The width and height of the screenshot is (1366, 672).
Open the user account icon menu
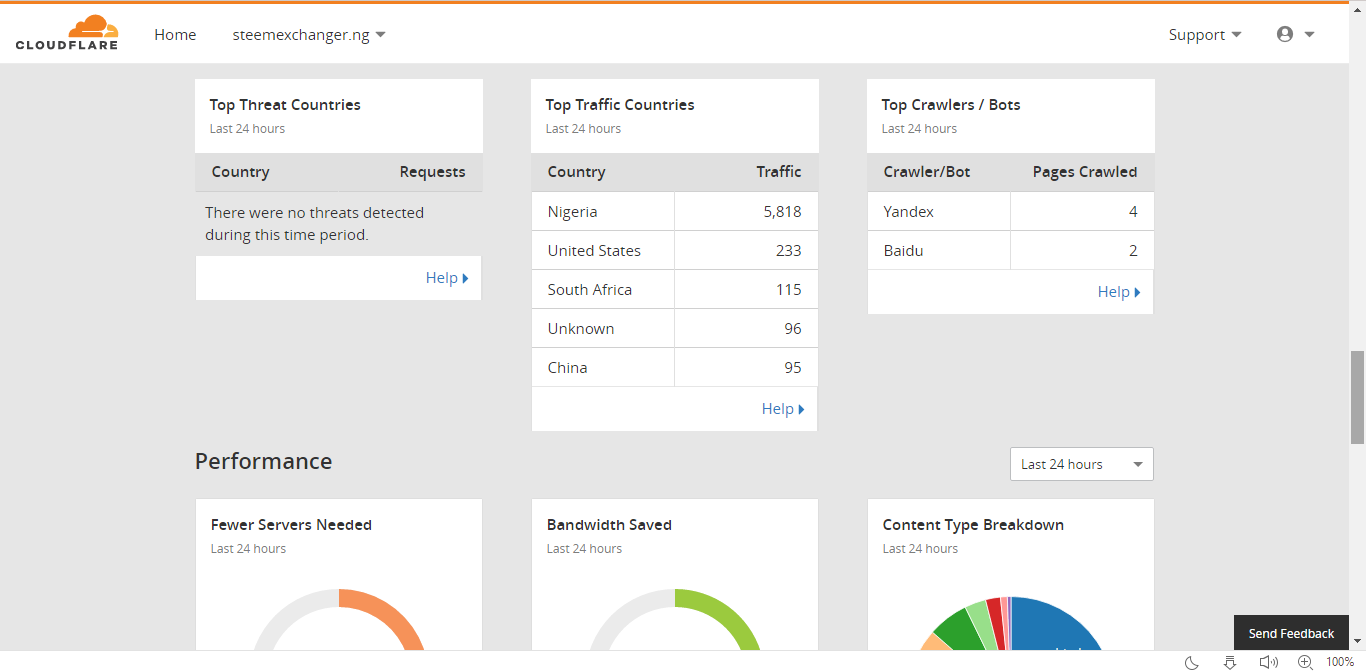tap(1295, 34)
